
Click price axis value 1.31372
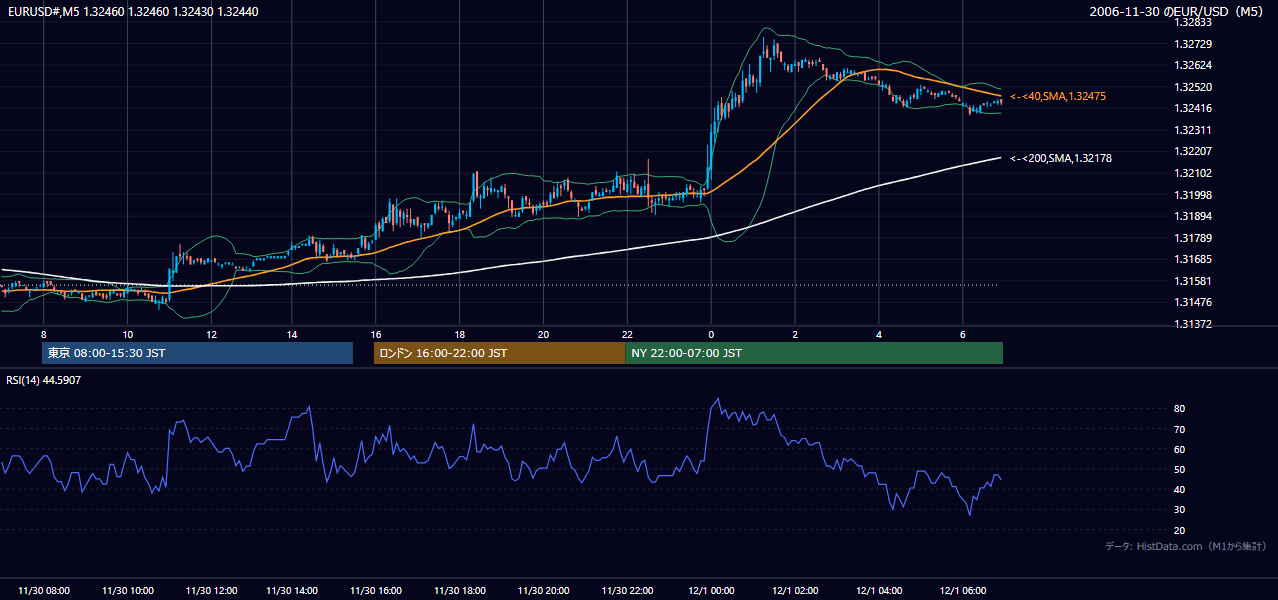coord(1194,324)
